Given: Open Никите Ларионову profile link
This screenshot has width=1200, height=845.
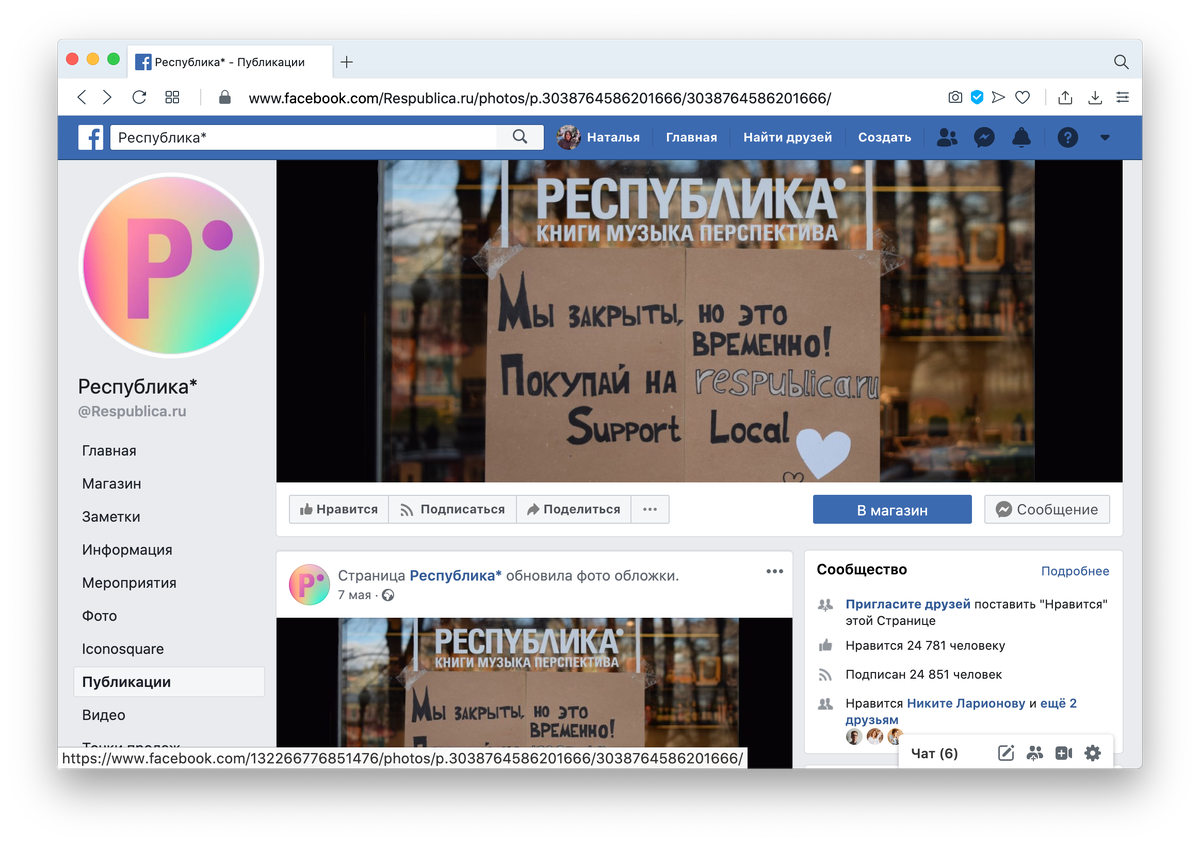Looking at the screenshot, I should pyautogui.click(x=966, y=703).
